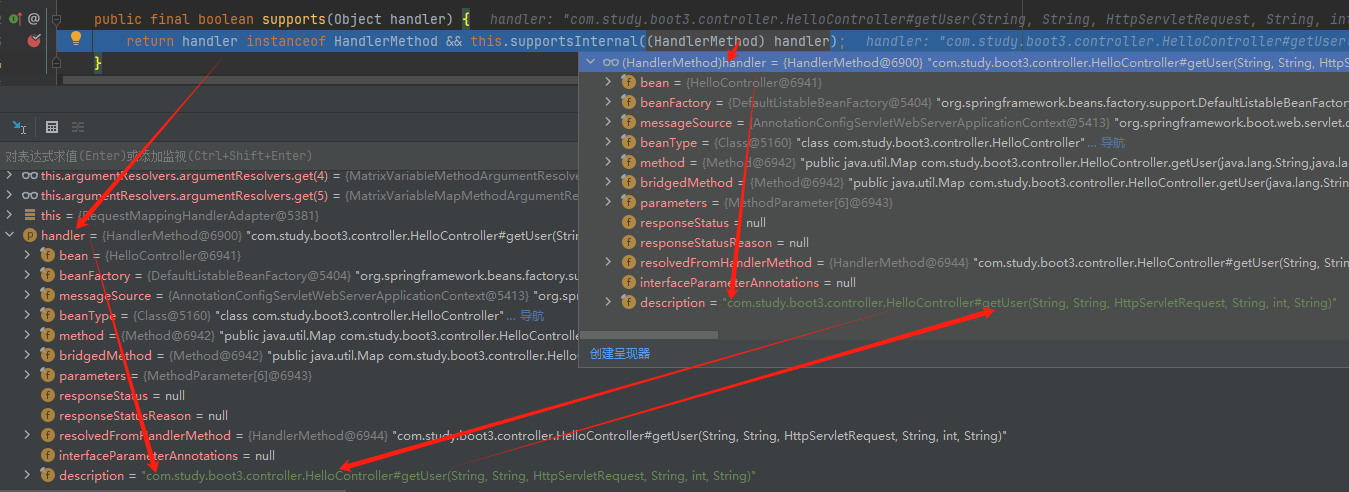
Task: Expand beanType row in evaluation popup
Action: (x=609, y=143)
